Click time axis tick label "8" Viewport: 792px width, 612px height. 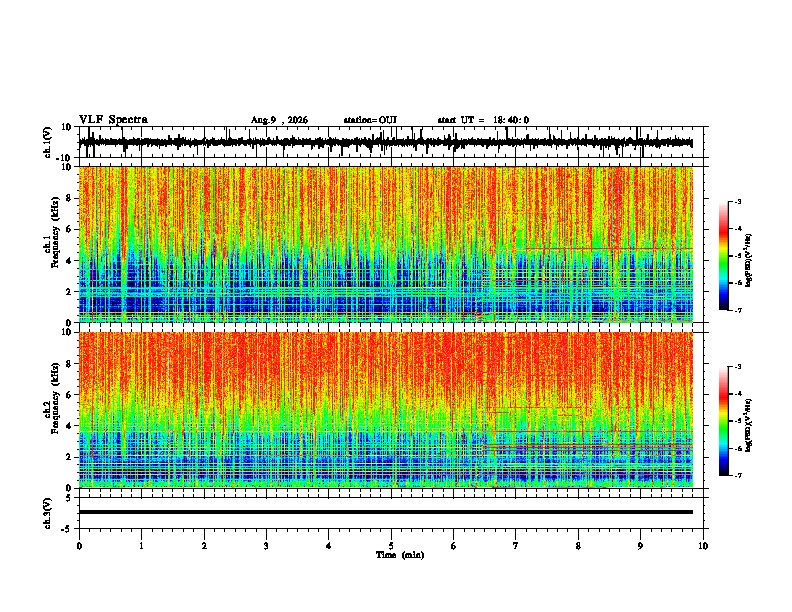click(x=578, y=546)
